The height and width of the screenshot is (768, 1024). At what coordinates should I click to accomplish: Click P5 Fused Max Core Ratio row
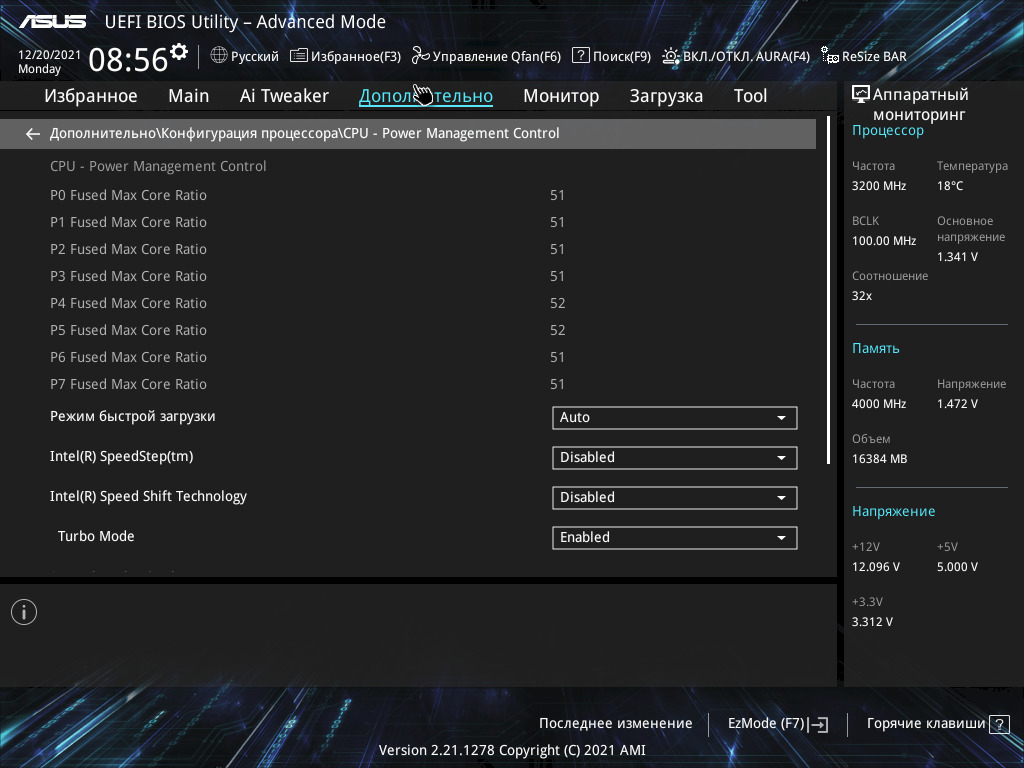(408, 330)
